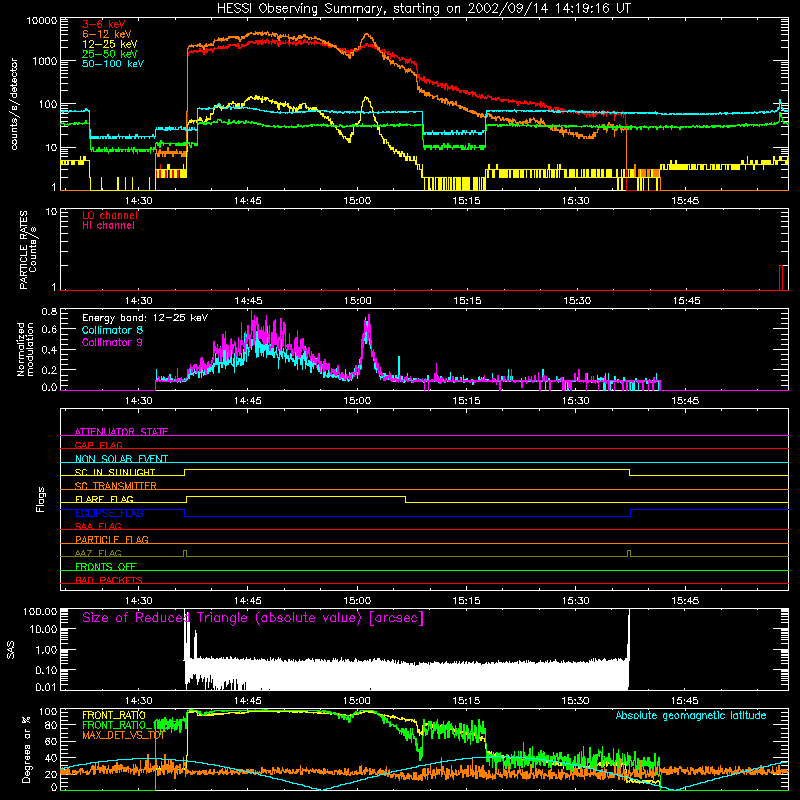Select the yellow FRONT_RATIO legend entry

pos(114,715)
